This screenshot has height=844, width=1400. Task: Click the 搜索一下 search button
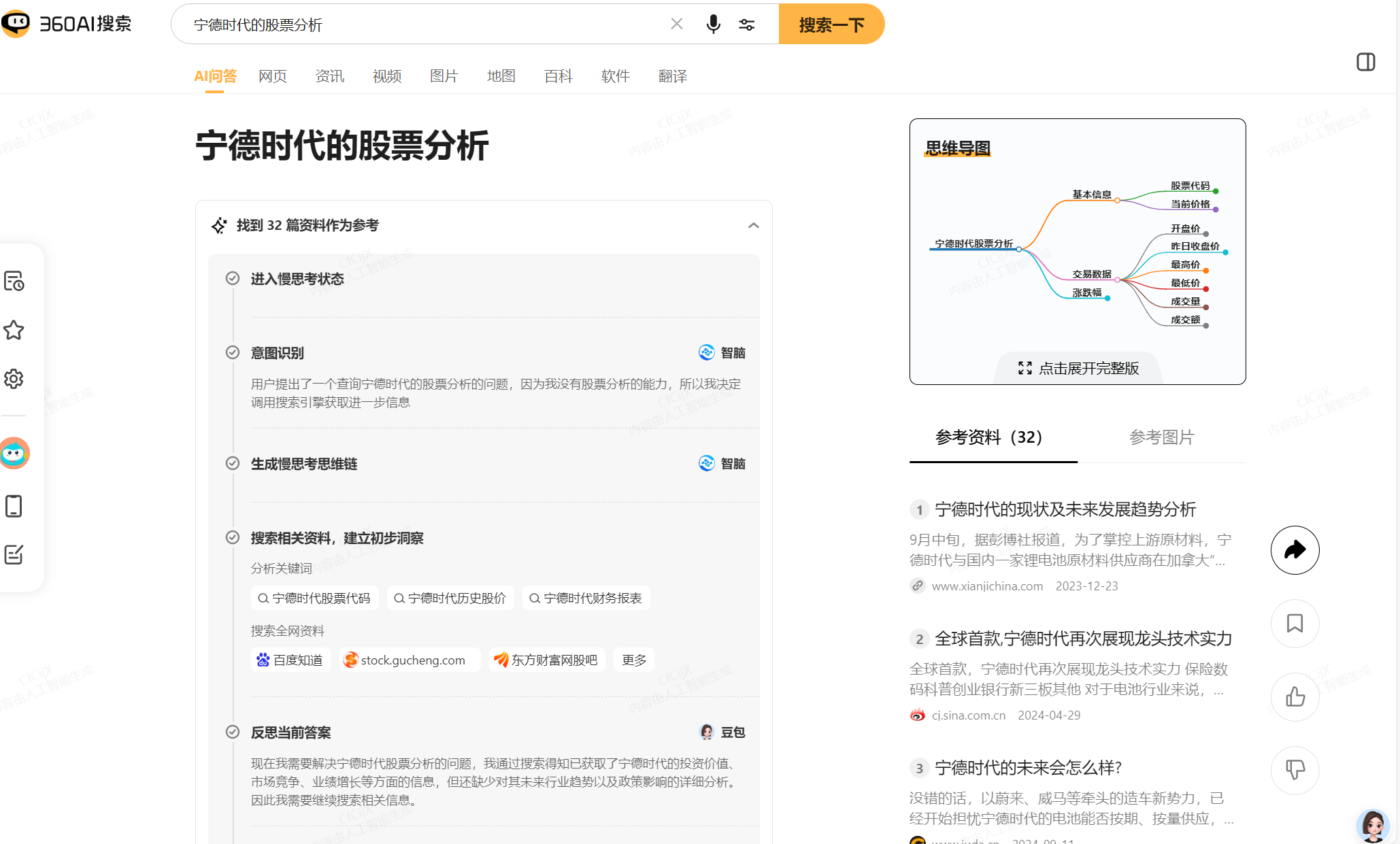831,24
